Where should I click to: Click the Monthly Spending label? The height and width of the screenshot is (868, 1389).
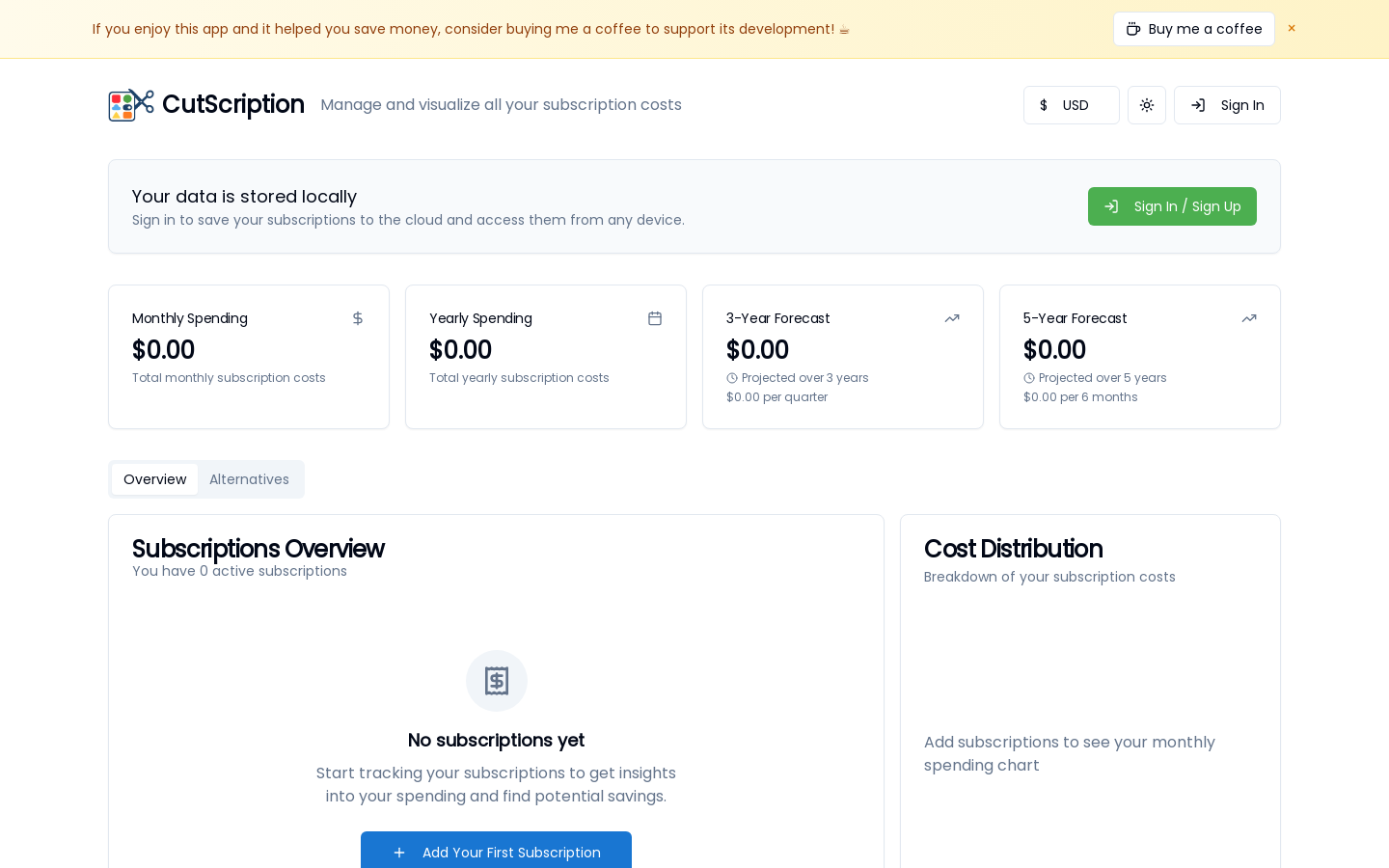pyautogui.click(x=190, y=318)
